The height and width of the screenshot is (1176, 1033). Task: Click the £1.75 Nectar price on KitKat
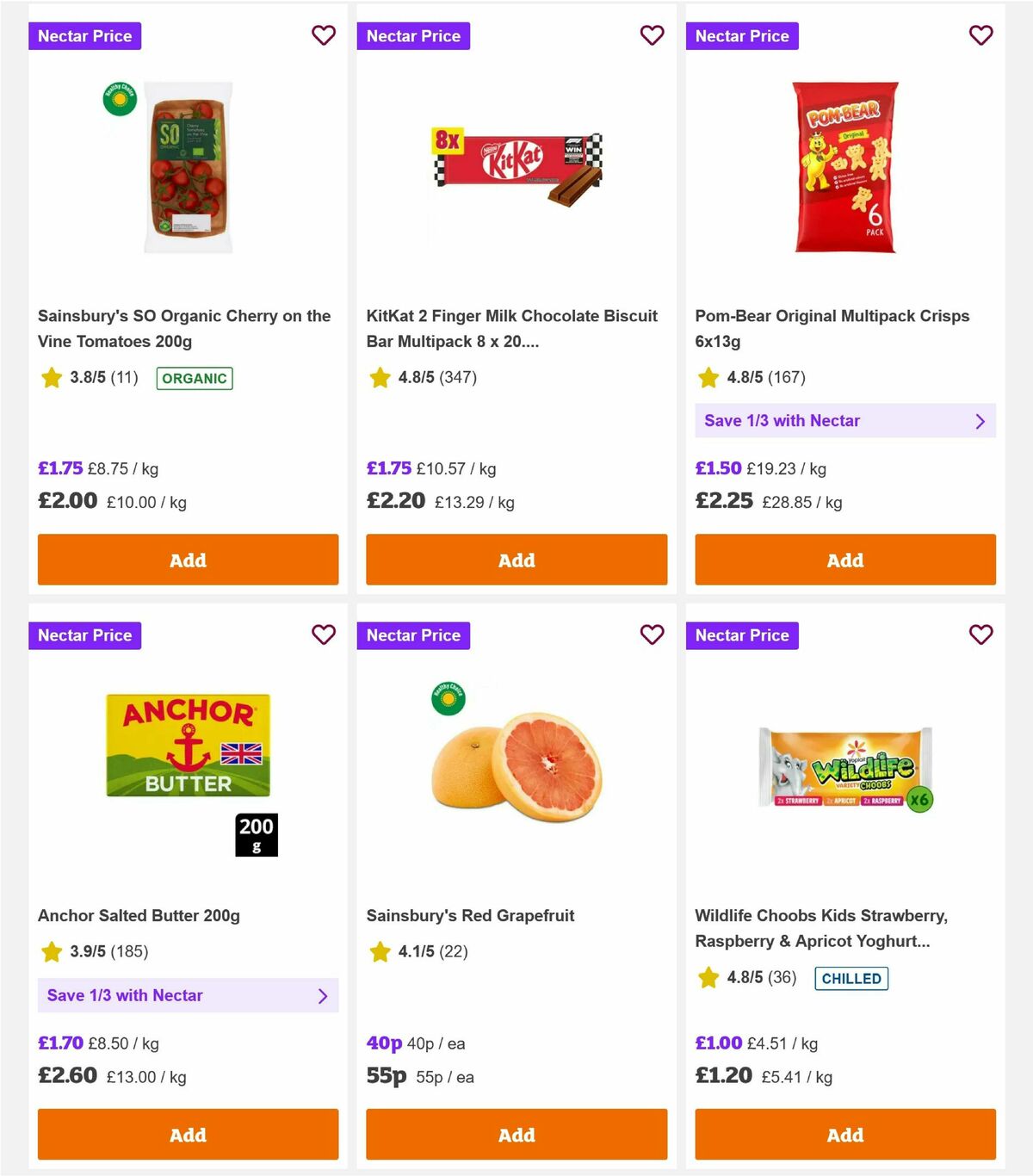[388, 468]
